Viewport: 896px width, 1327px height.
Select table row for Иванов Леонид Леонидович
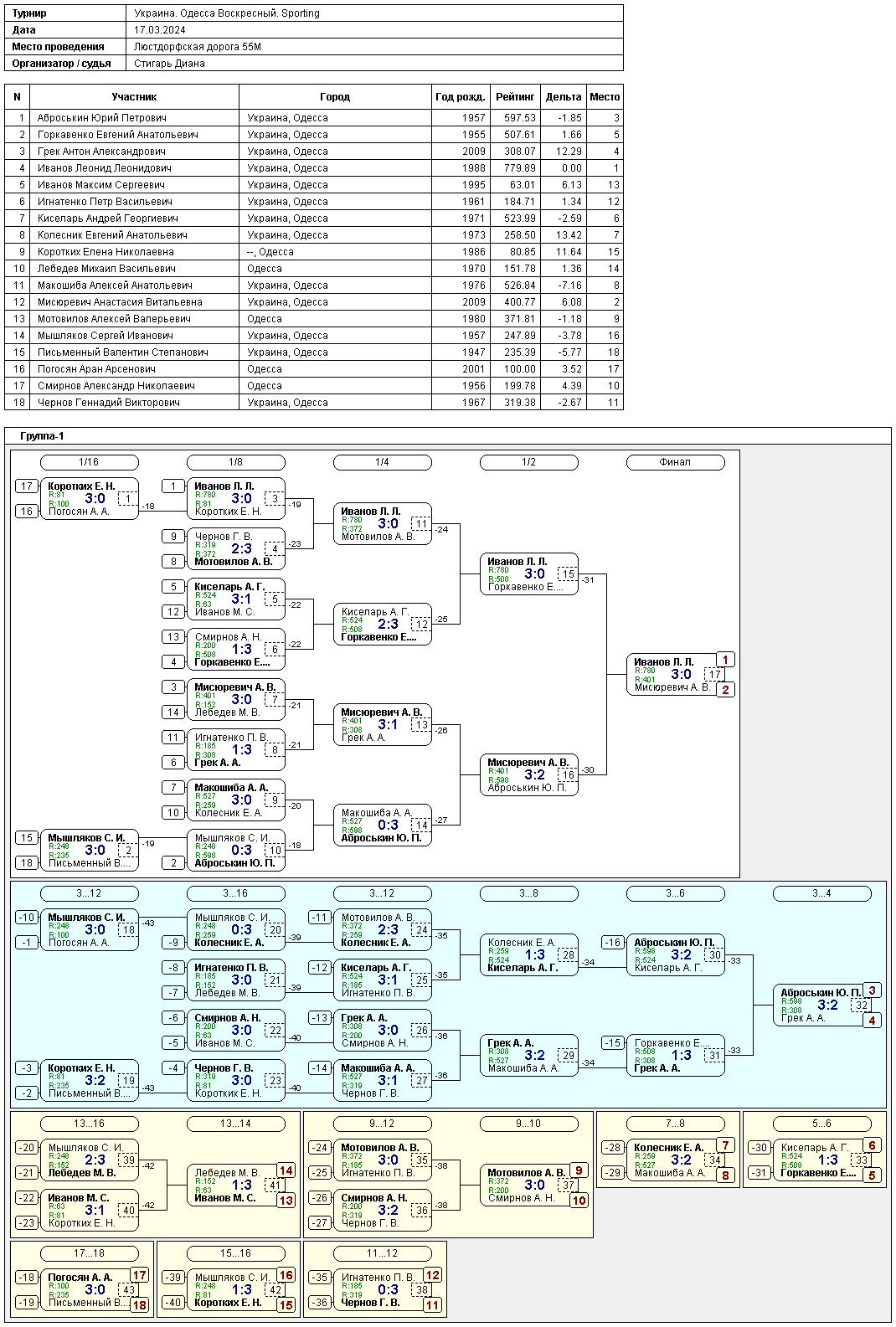tap(314, 168)
